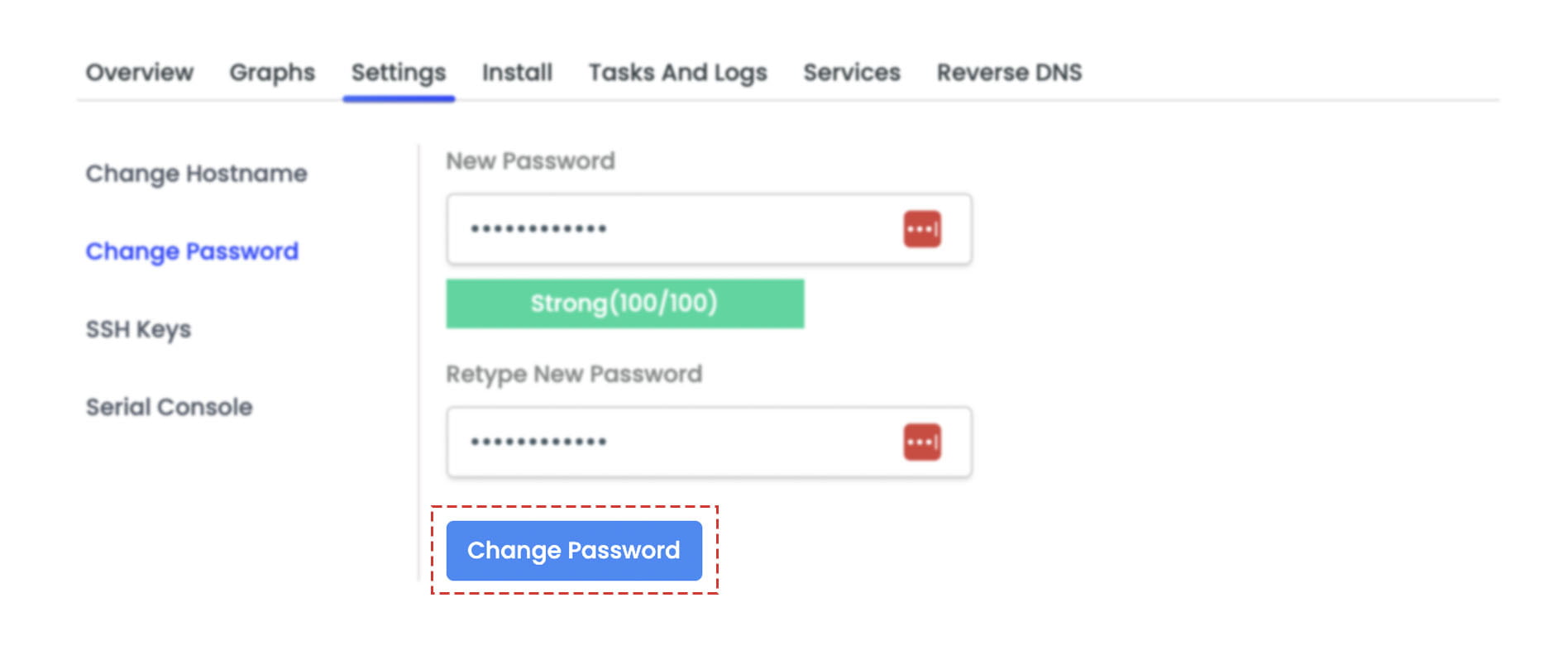
Task: Open the Tasks And Logs tab
Action: click(x=677, y=73)
